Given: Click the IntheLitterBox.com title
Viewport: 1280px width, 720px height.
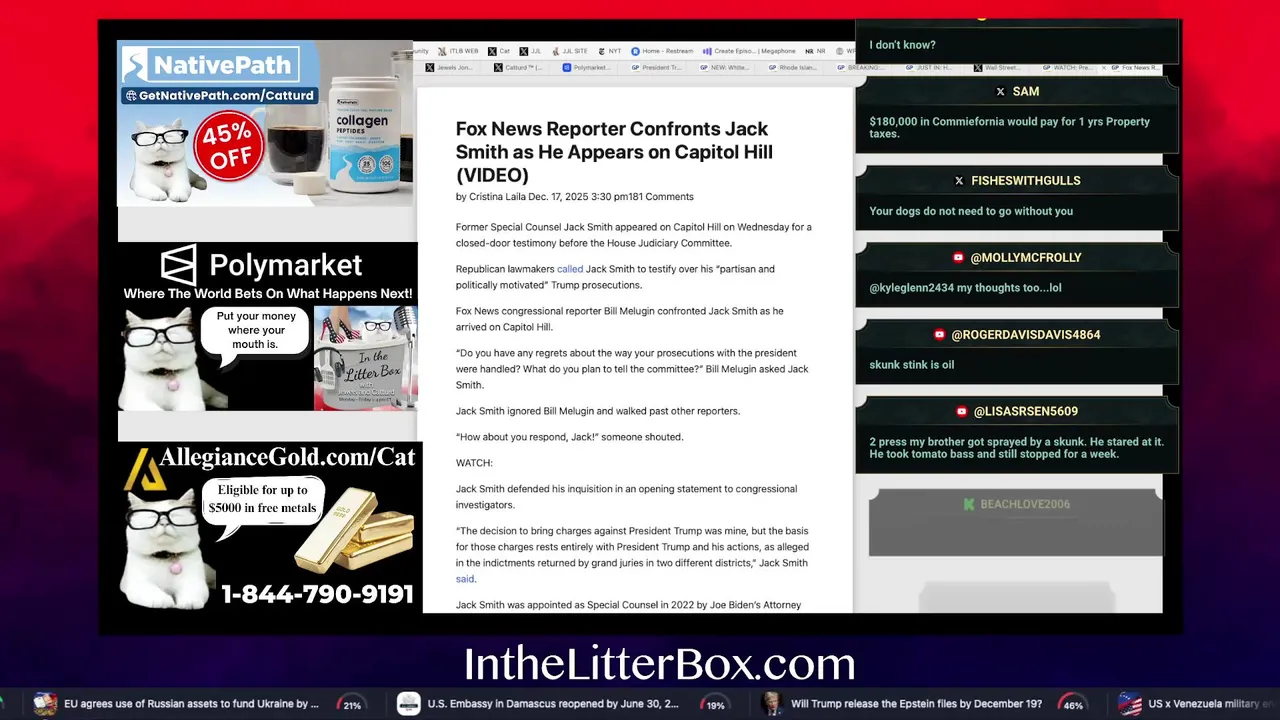Looking at the screenshot, I should pos(659,664).
